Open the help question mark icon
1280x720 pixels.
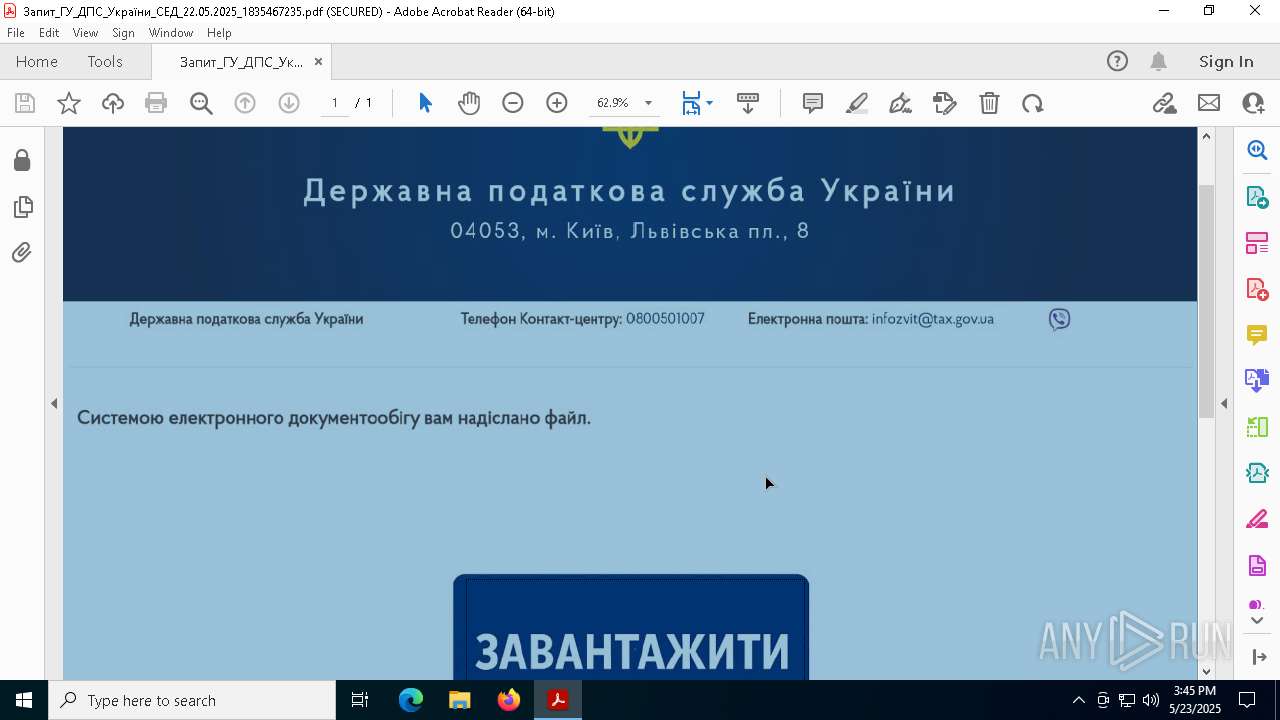pos(1117,61)
